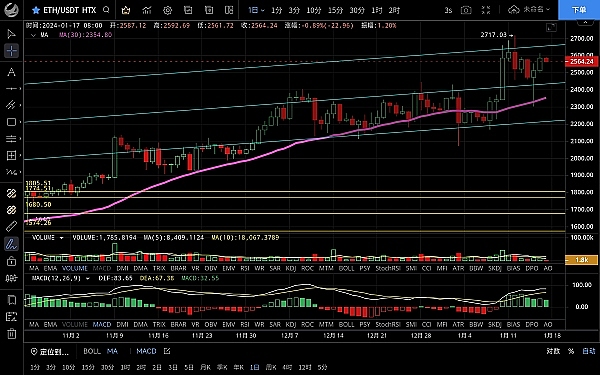The width and height of the screenshot is (600, 375).
Task: Open the chart settings gear
Action: 167,10
